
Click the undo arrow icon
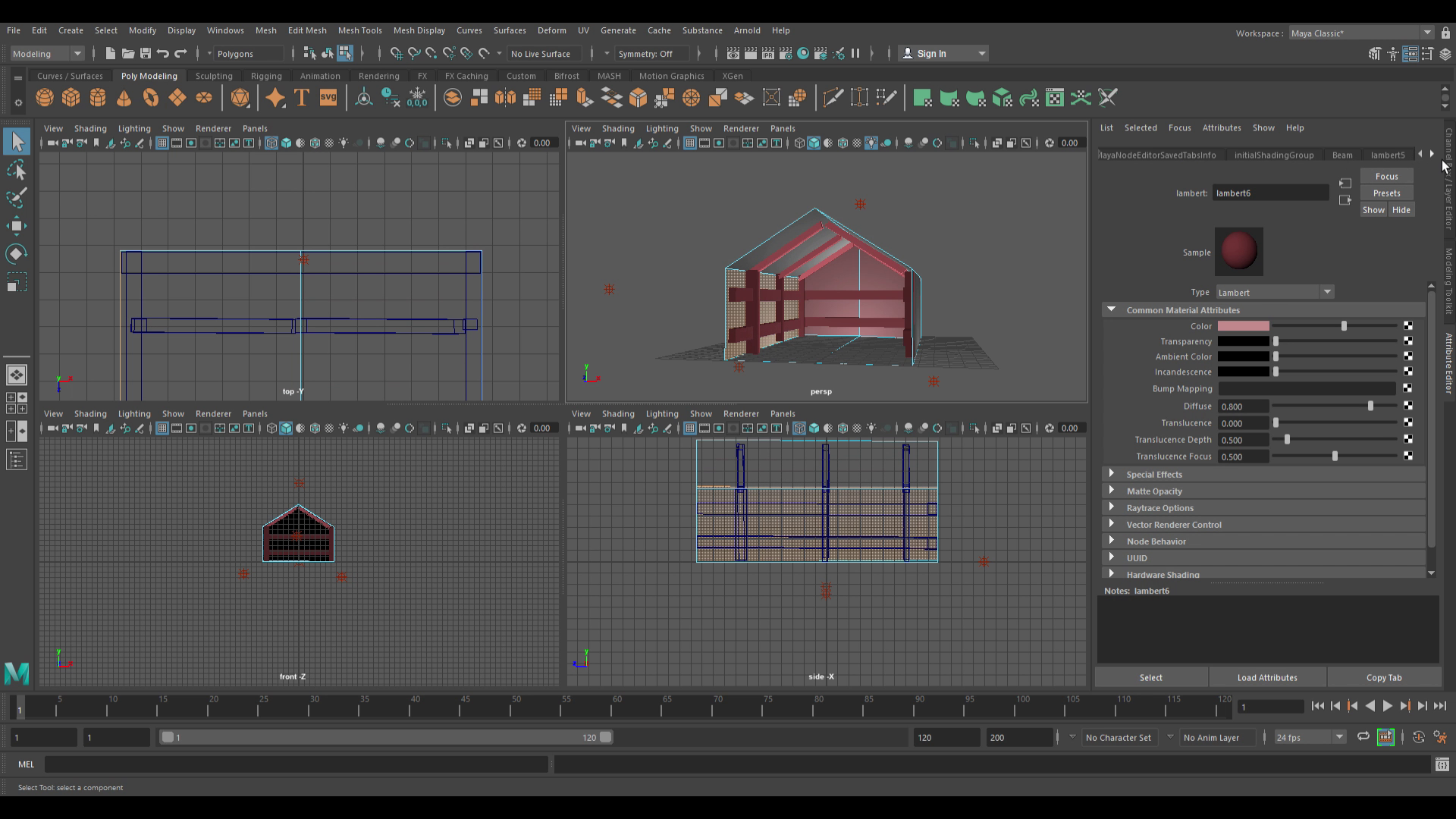pyautogui.click(x=163, y=53)
